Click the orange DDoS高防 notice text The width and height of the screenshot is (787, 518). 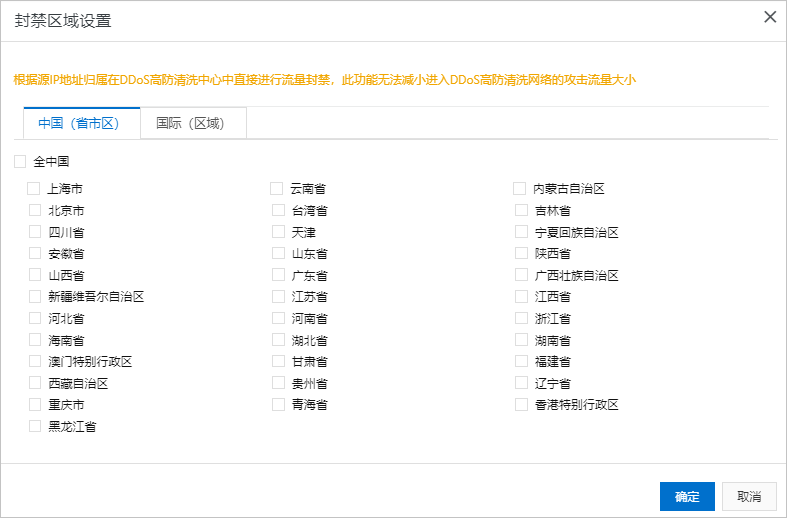click(325, 80)
